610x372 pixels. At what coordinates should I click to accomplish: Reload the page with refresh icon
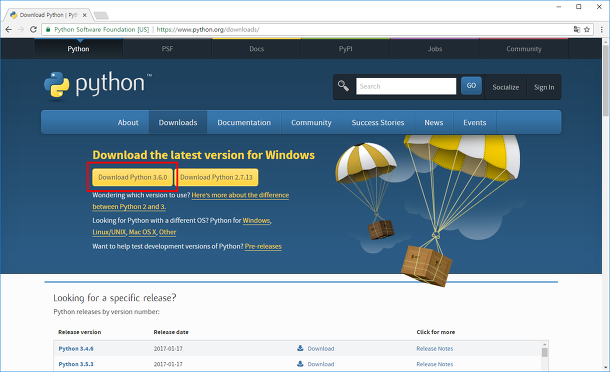click(x=33, y=30)
